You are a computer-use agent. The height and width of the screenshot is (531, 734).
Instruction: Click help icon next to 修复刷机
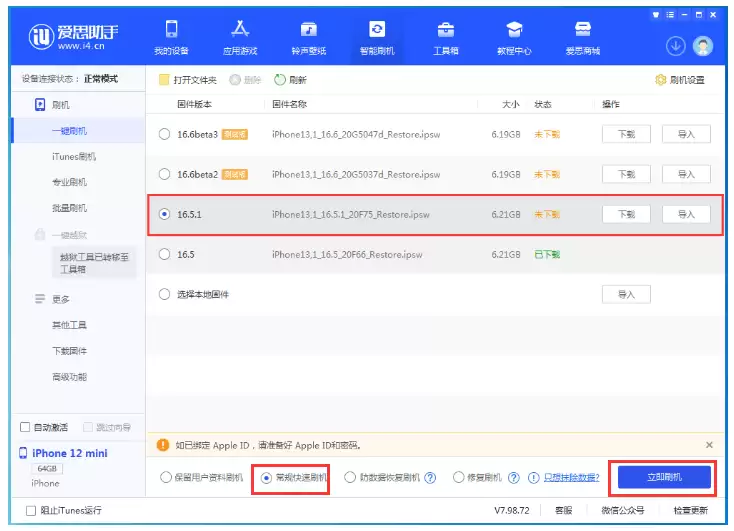click(514, 478)
